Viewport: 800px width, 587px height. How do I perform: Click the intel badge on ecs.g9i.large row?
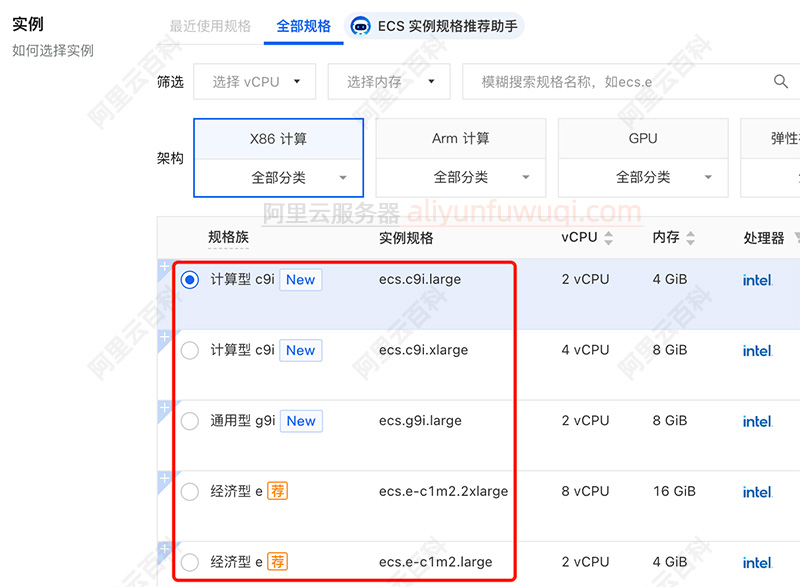pyautogui.click(x=757, y=421)
